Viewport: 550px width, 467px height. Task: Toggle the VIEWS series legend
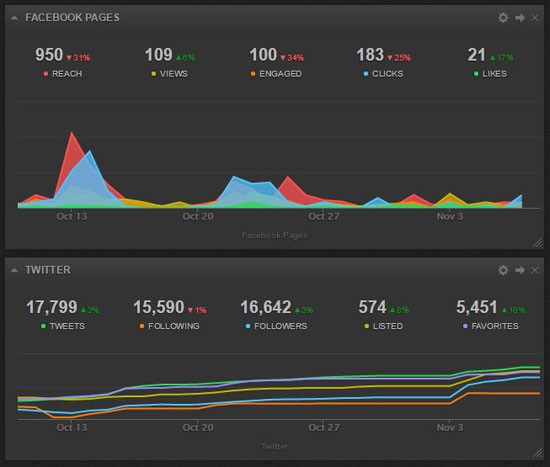click(169, 74)
